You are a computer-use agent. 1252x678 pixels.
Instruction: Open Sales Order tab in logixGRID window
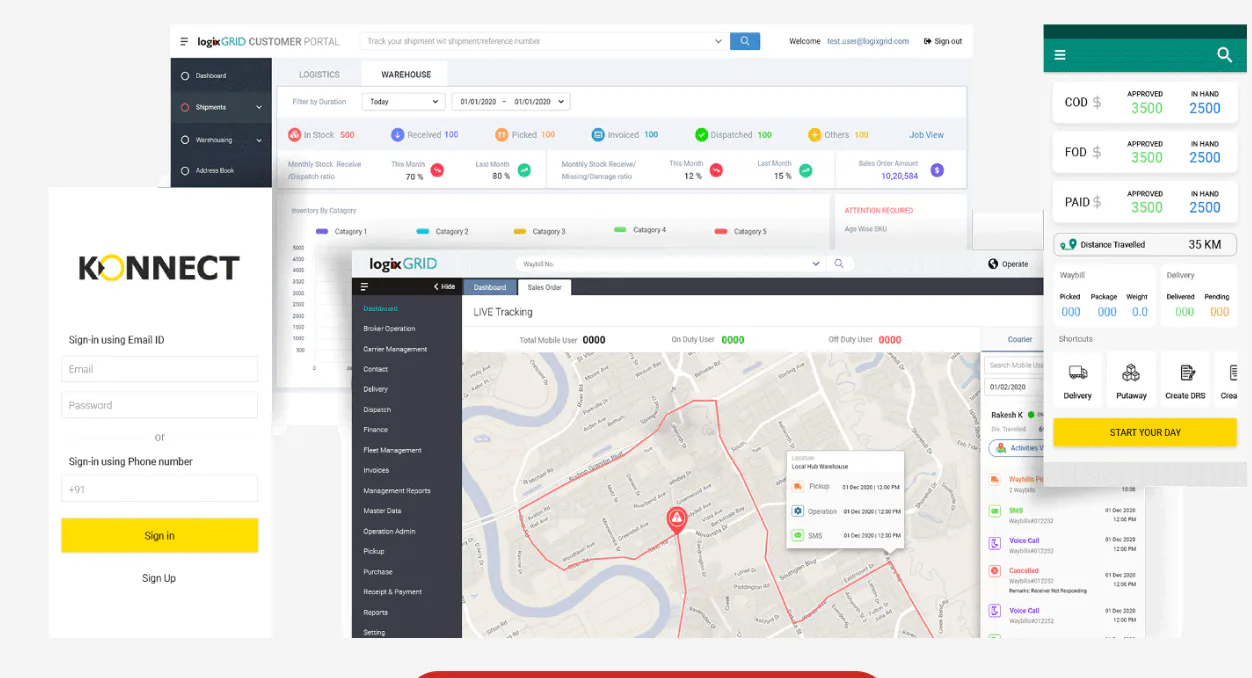pos(545,287)
